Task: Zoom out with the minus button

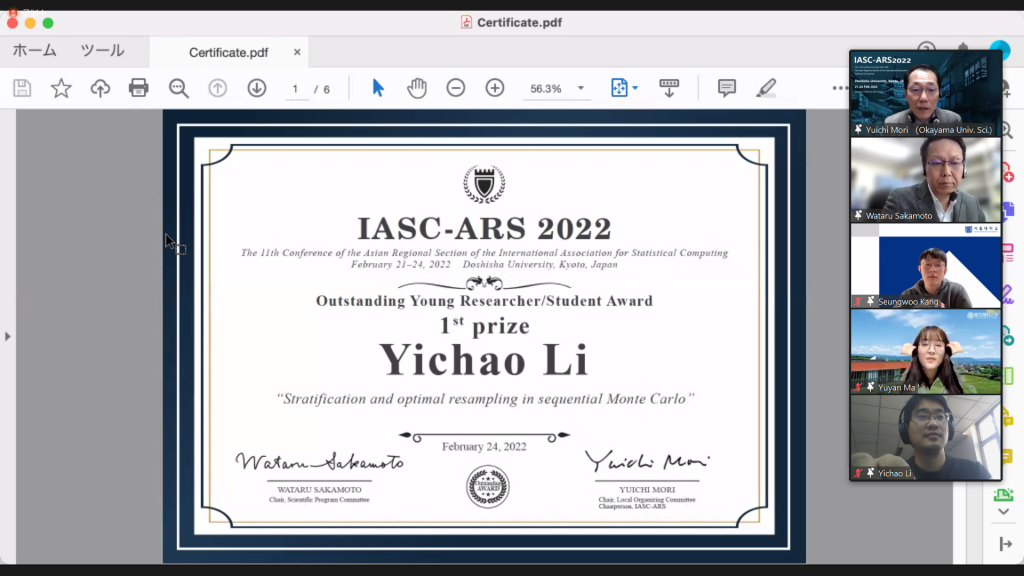Action: point(456,88)
